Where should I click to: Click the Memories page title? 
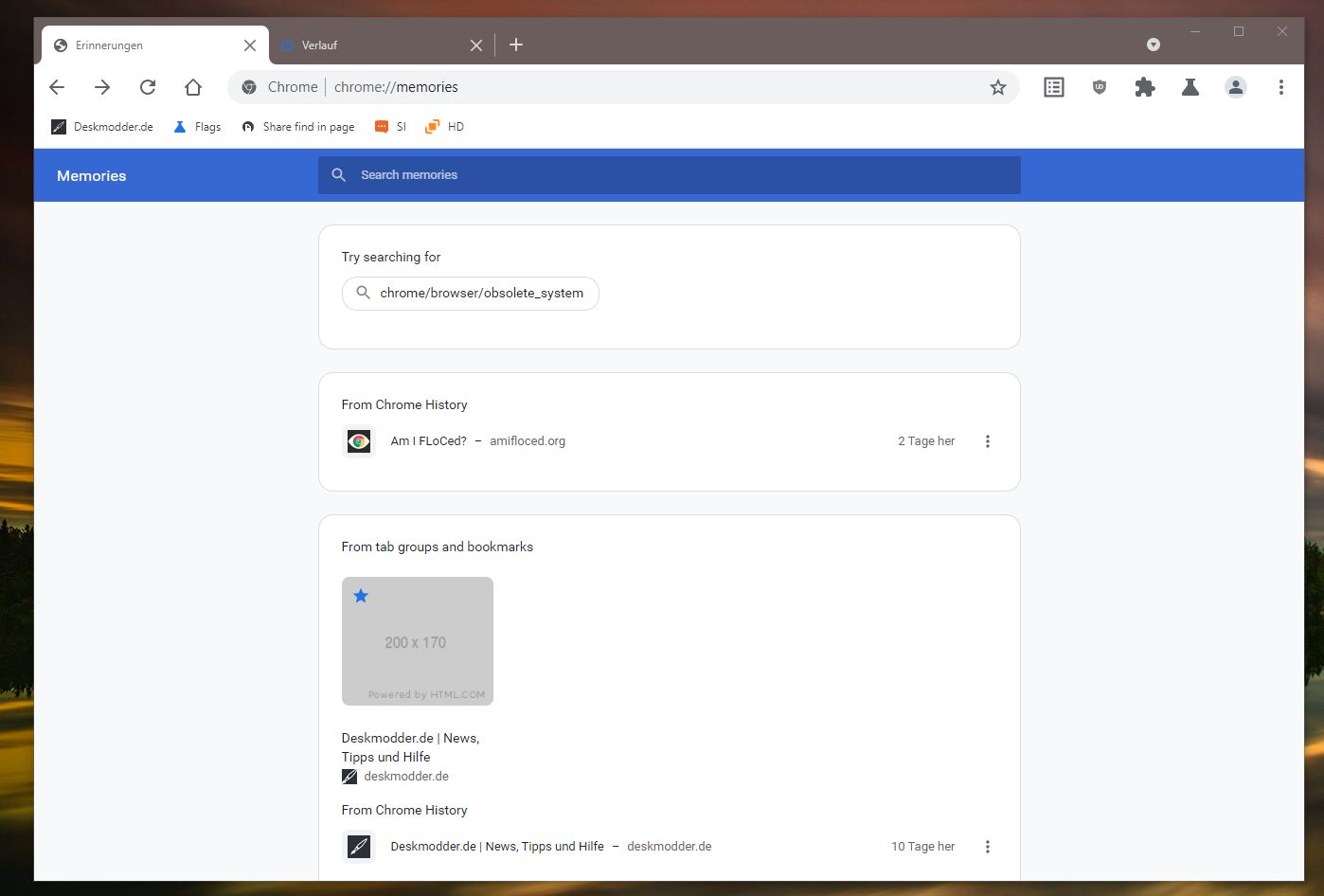click(92, 176)
